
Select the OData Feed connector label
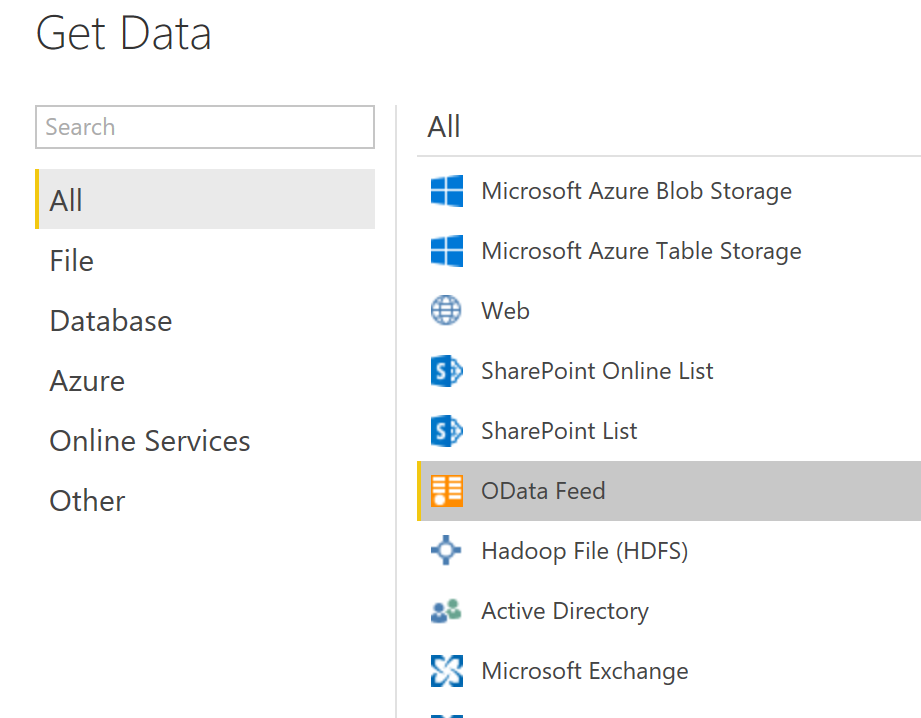tap(543, 491)
